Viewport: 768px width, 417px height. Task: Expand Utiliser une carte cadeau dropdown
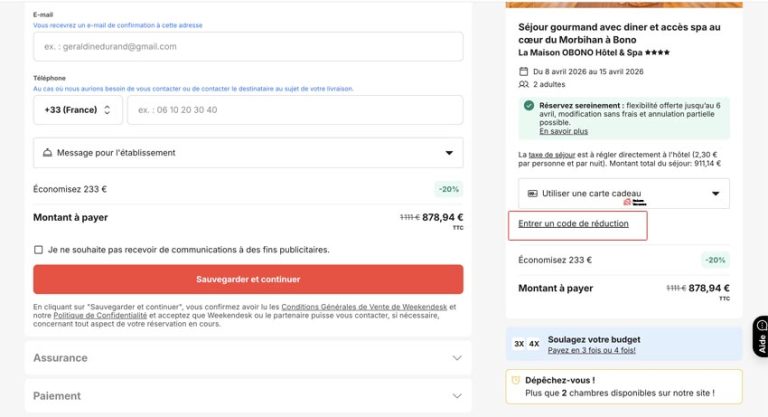click(715, 193)
